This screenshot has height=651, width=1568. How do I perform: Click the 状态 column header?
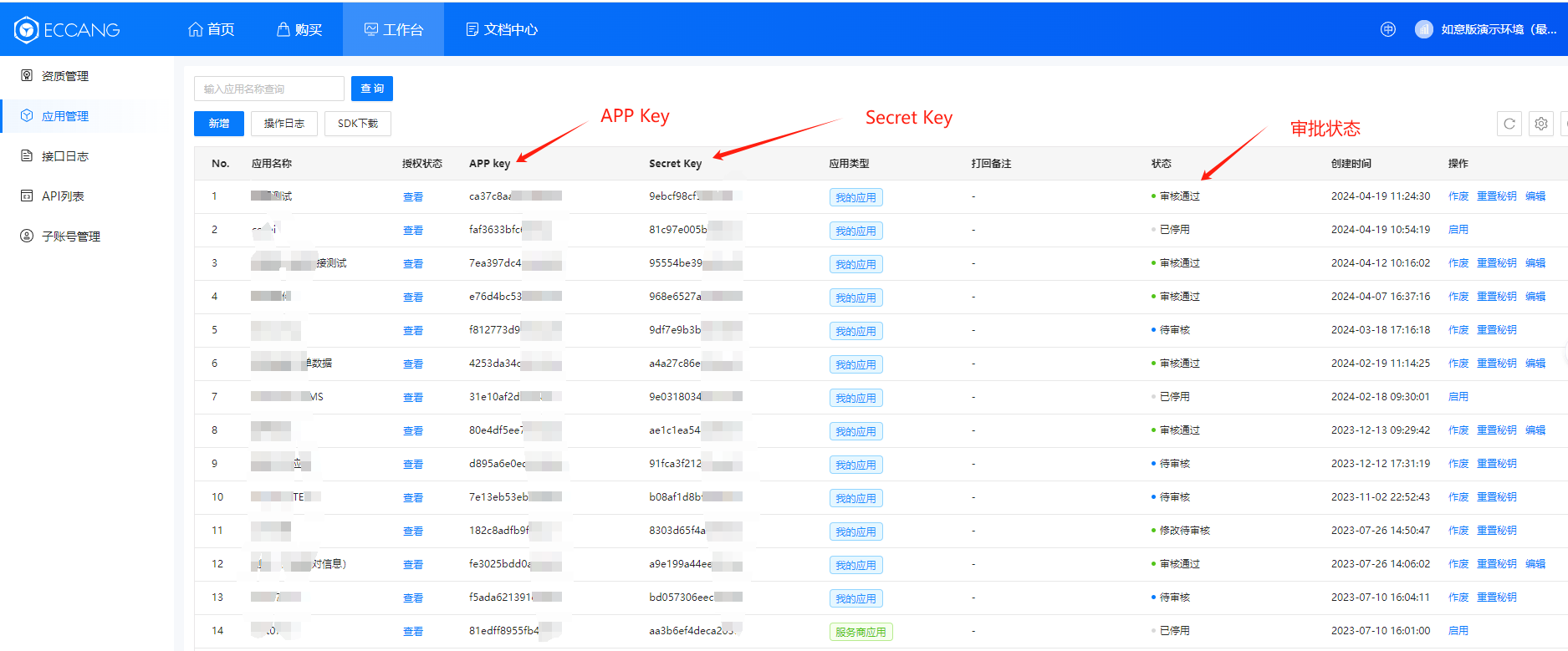pyautogui.click(x=1162, y=164)
